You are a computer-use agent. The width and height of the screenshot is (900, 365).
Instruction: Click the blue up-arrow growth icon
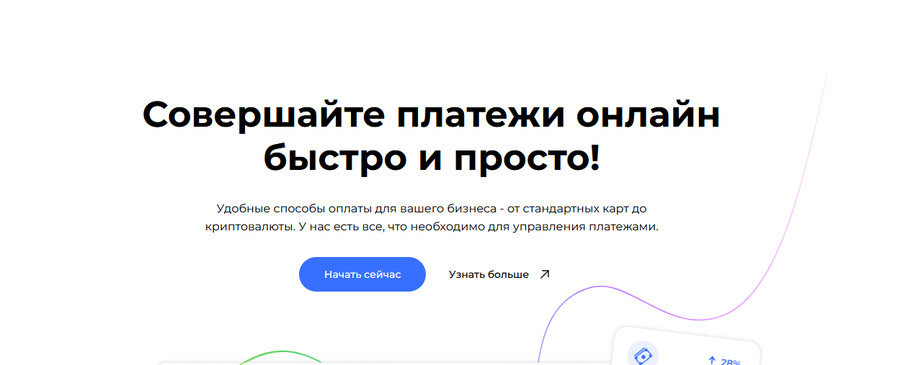pos(712,360)
